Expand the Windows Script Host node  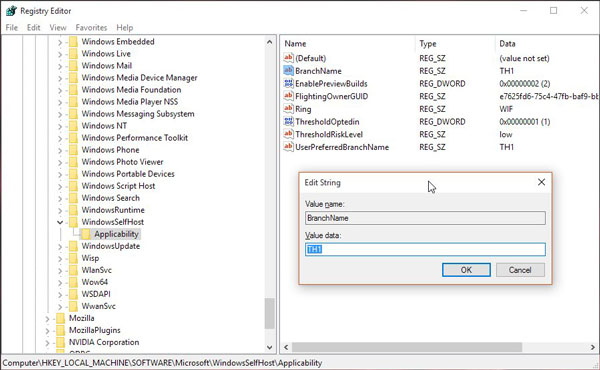[60, 186]
